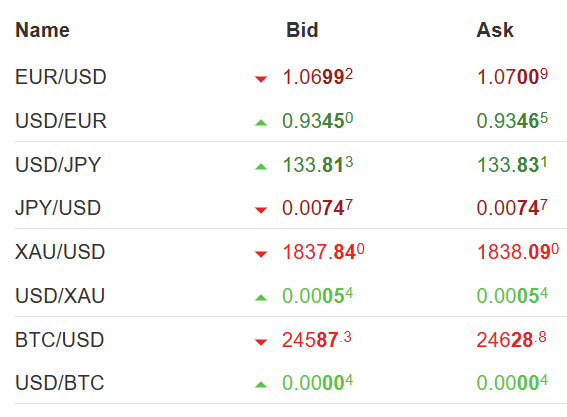Click the XAU/USD ask price 1838.090

point(518,251)
